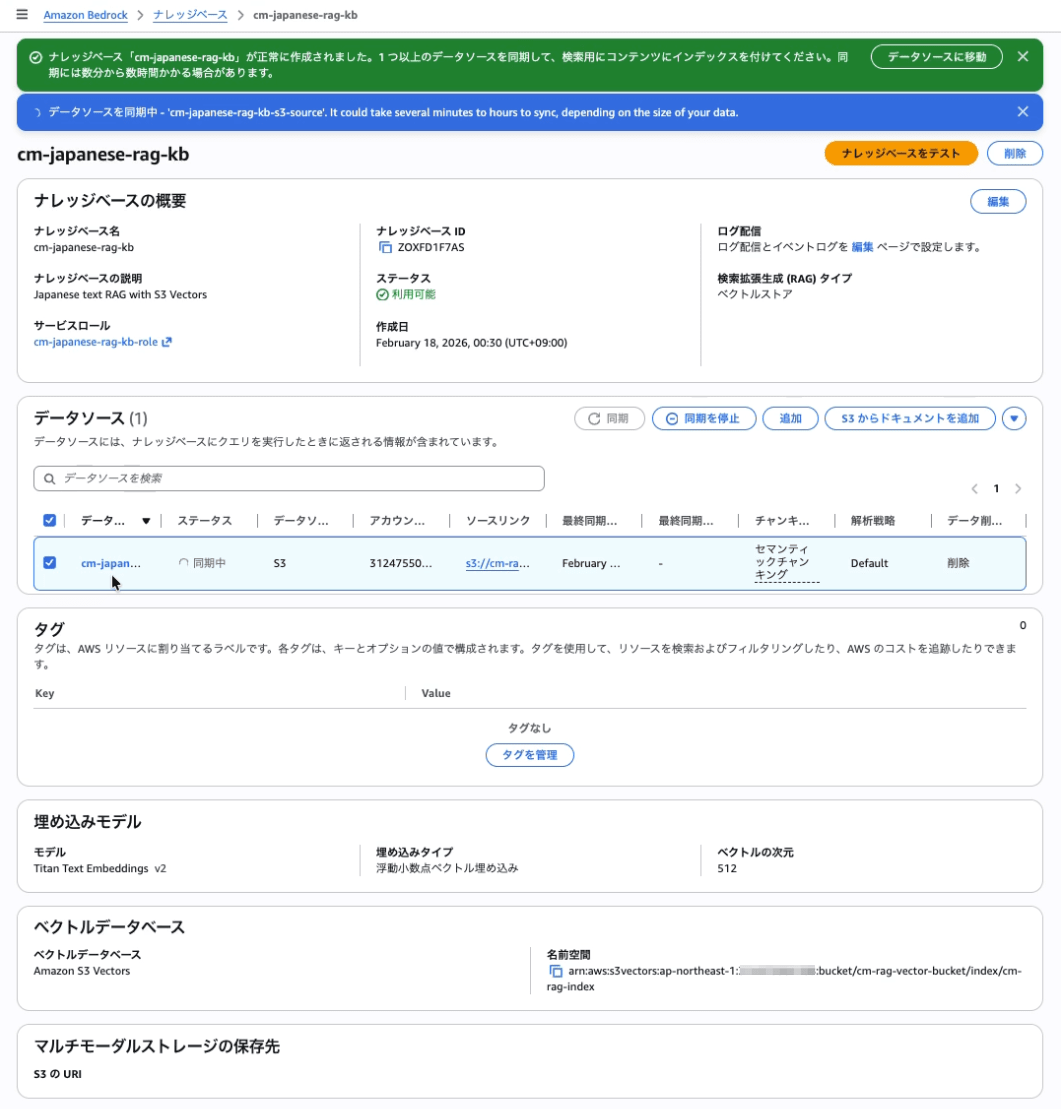The width and height of the screenshot is (1061, 1109).
Task: Click the 削除 button near title
Action: [x=1014, y=153]
